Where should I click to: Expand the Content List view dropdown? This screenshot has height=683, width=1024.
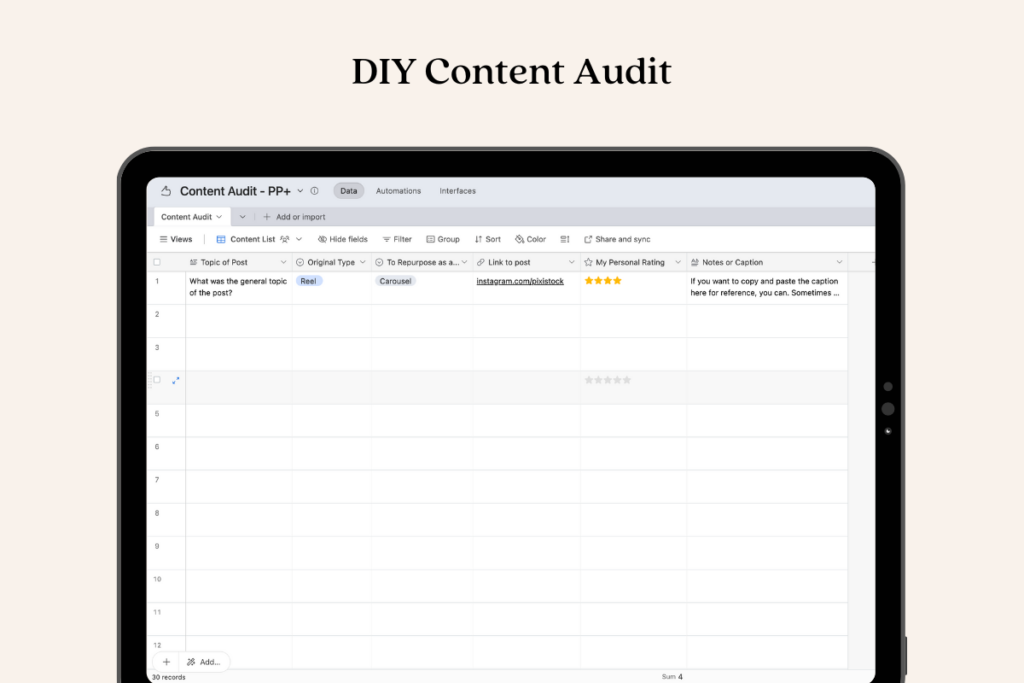point(299,240)
